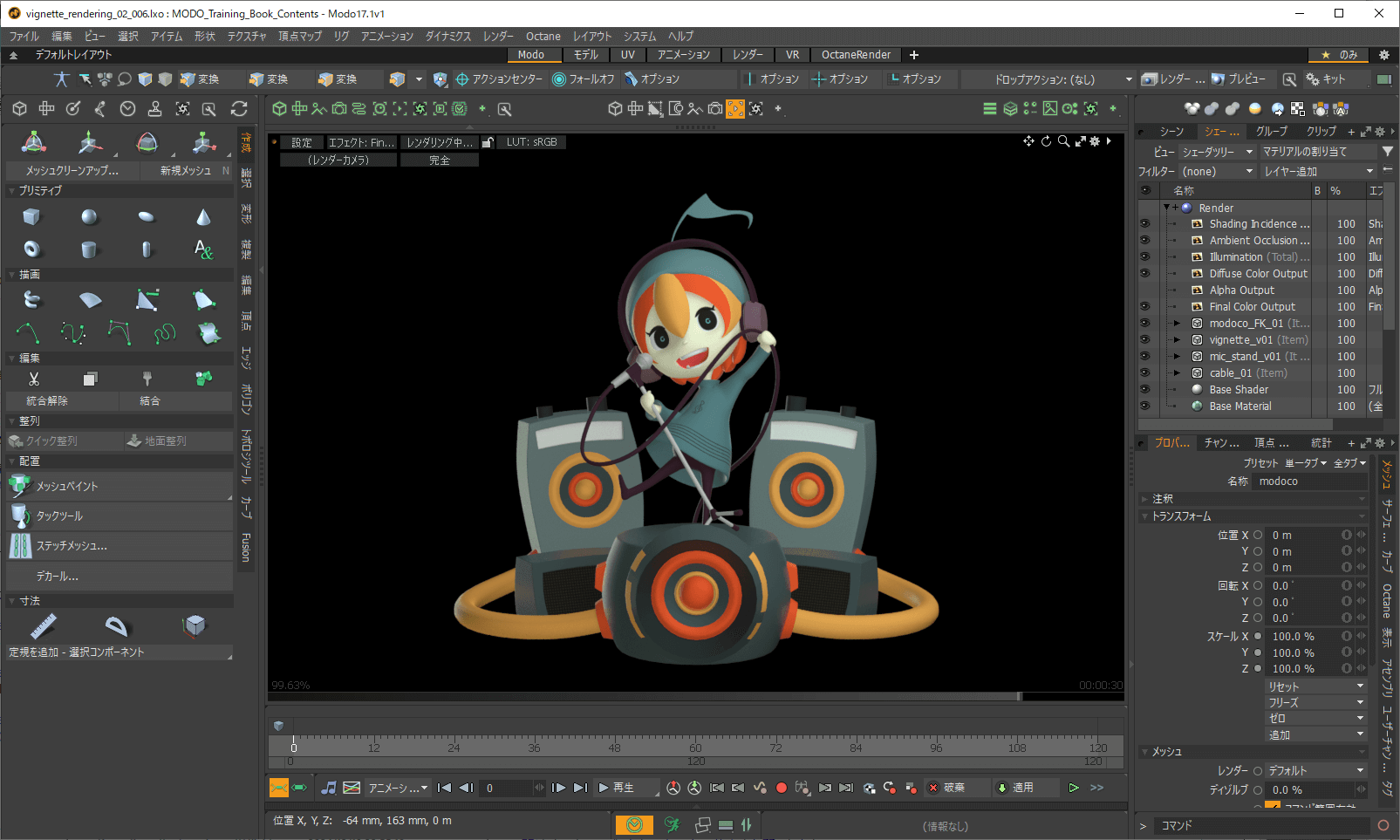Collapse the Render tree node

[1166, 208]
